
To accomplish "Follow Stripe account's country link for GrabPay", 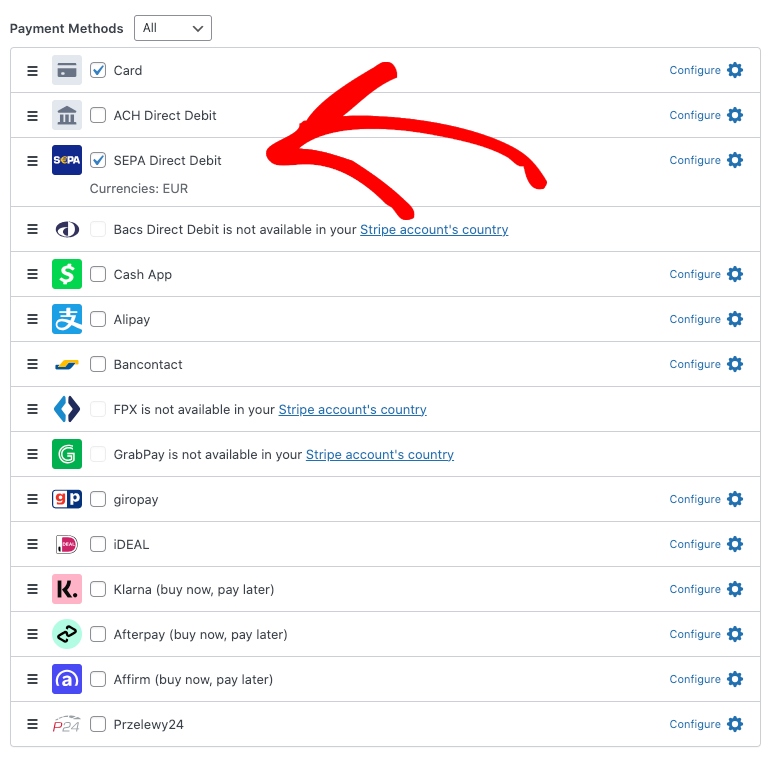I will pos(380,454).
